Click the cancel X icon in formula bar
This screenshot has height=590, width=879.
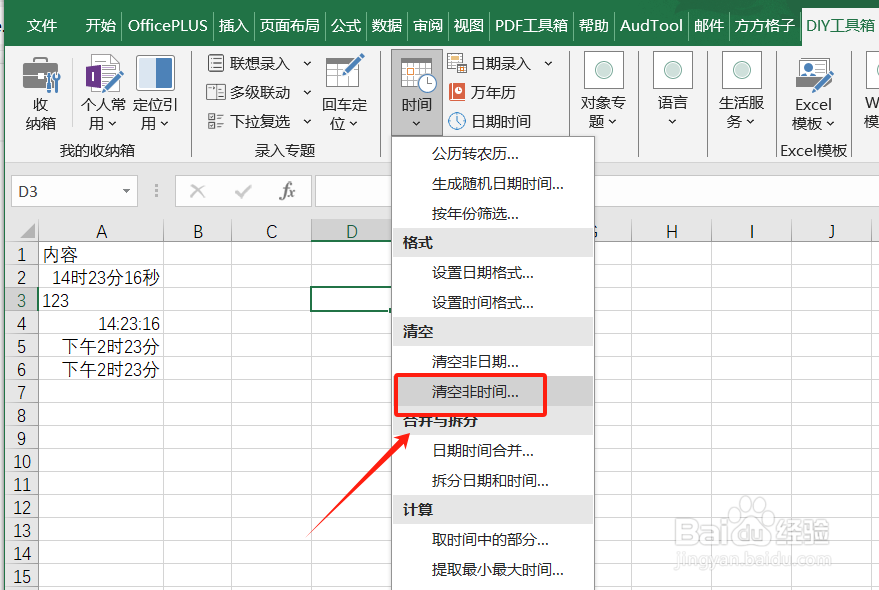click(x=197, y=191)
